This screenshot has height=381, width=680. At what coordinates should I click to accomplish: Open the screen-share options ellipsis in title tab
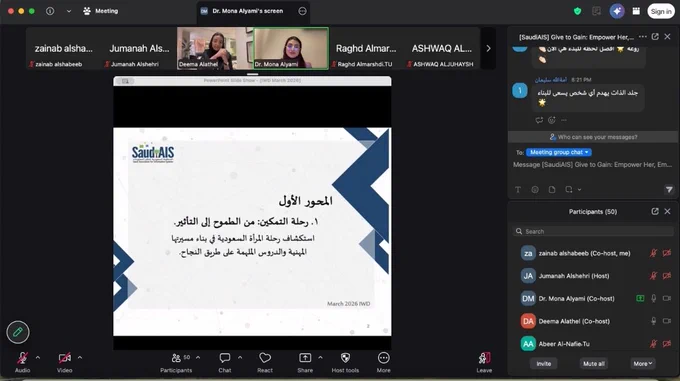(302, 11)
